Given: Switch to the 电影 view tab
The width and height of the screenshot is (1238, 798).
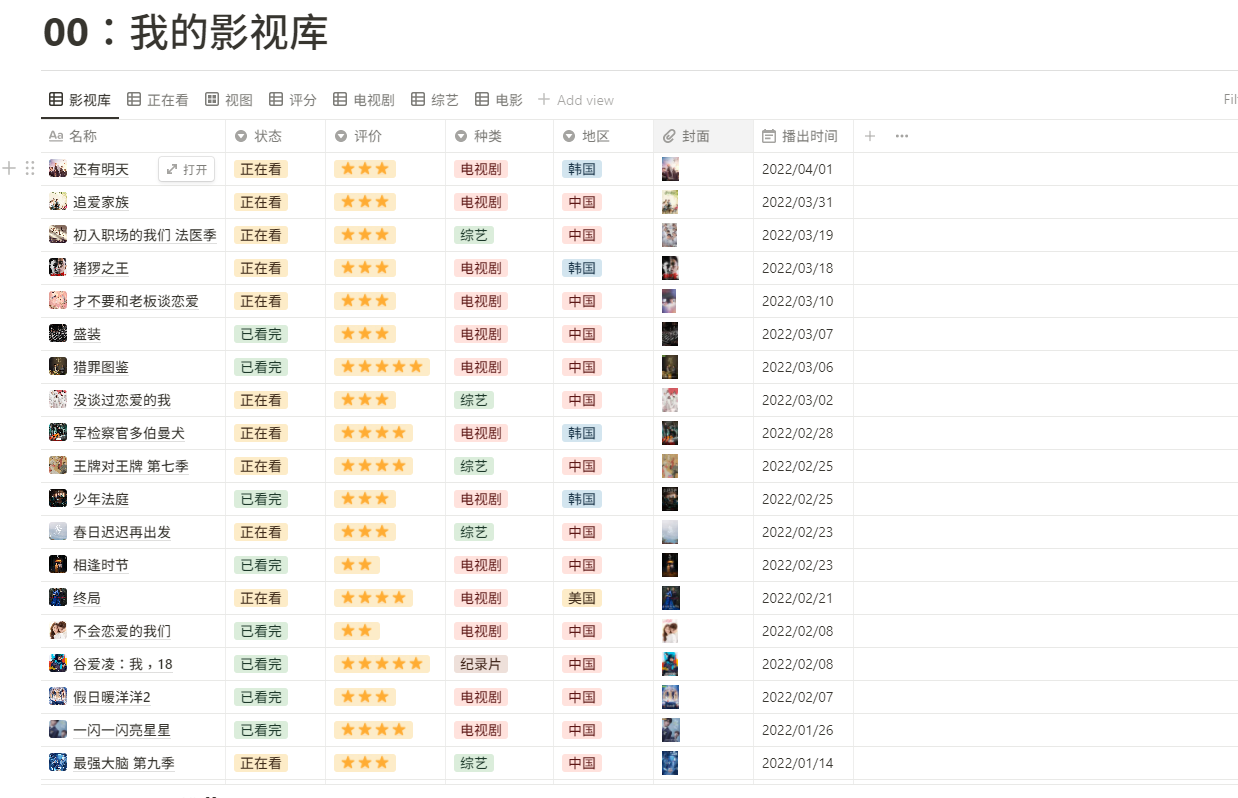Looking at the screenshot, I should pos(499,100).
